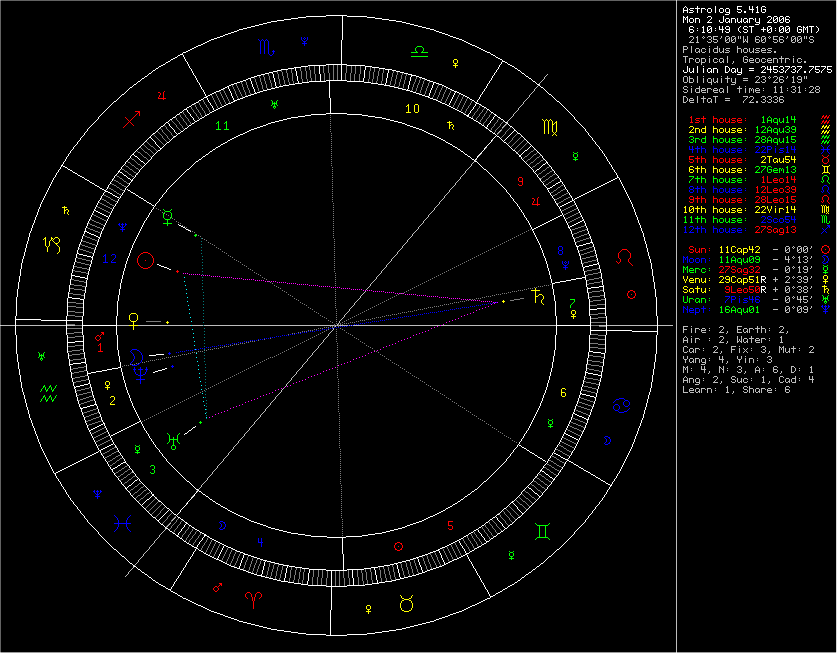Select the blue house number 4 on the wheel

point(260,542)
